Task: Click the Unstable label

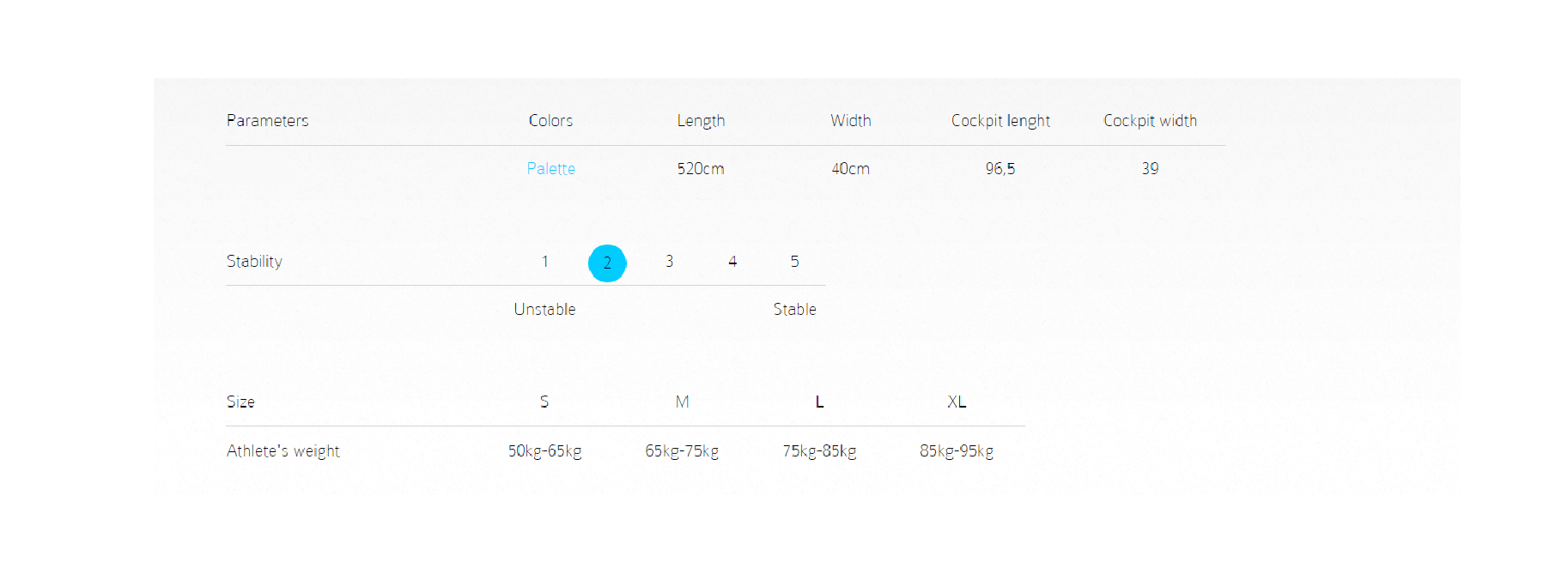Action: pyautogui.click(x=544, y=310)
